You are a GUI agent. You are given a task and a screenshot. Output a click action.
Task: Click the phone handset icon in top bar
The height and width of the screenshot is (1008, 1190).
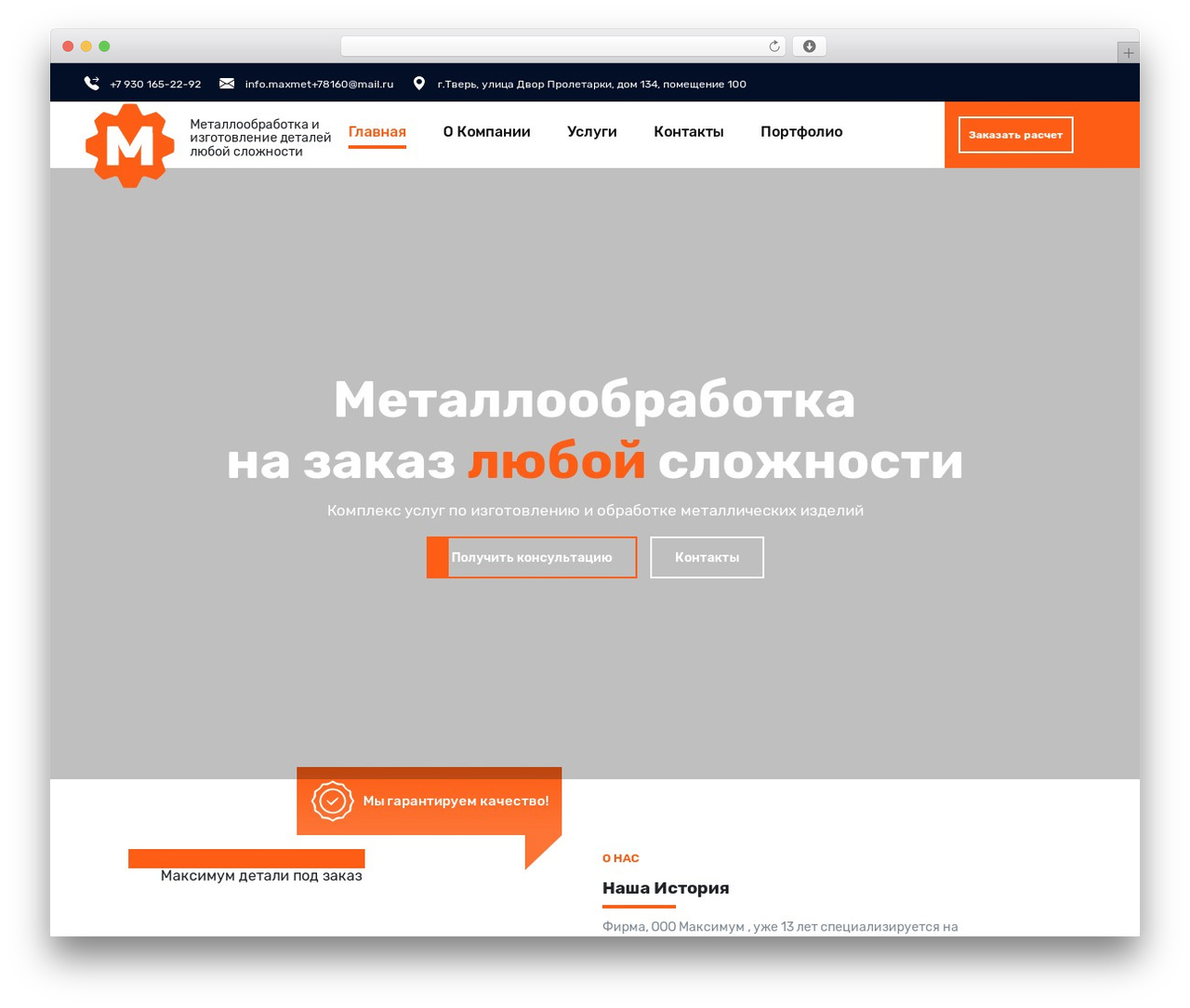(x=91, y=84)
